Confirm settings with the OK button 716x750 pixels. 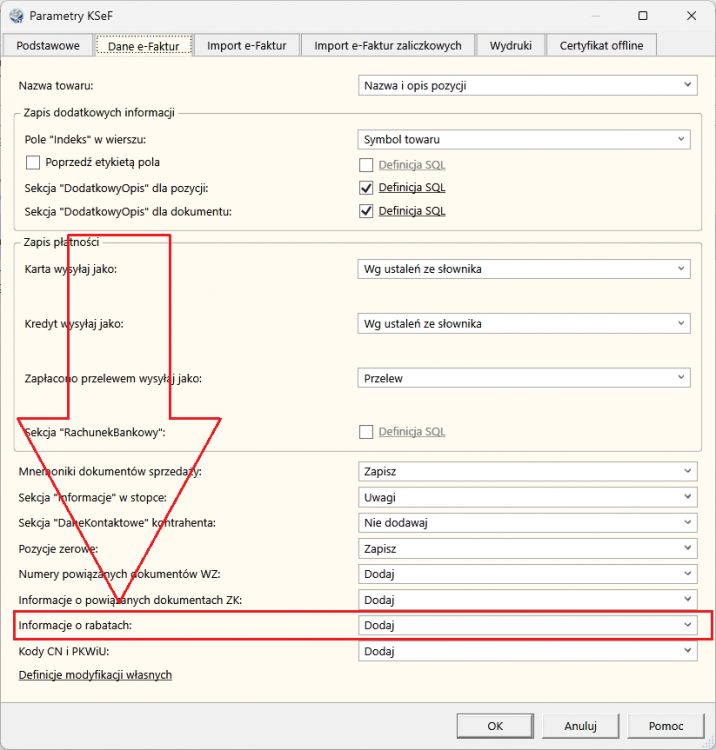point(495,726)
